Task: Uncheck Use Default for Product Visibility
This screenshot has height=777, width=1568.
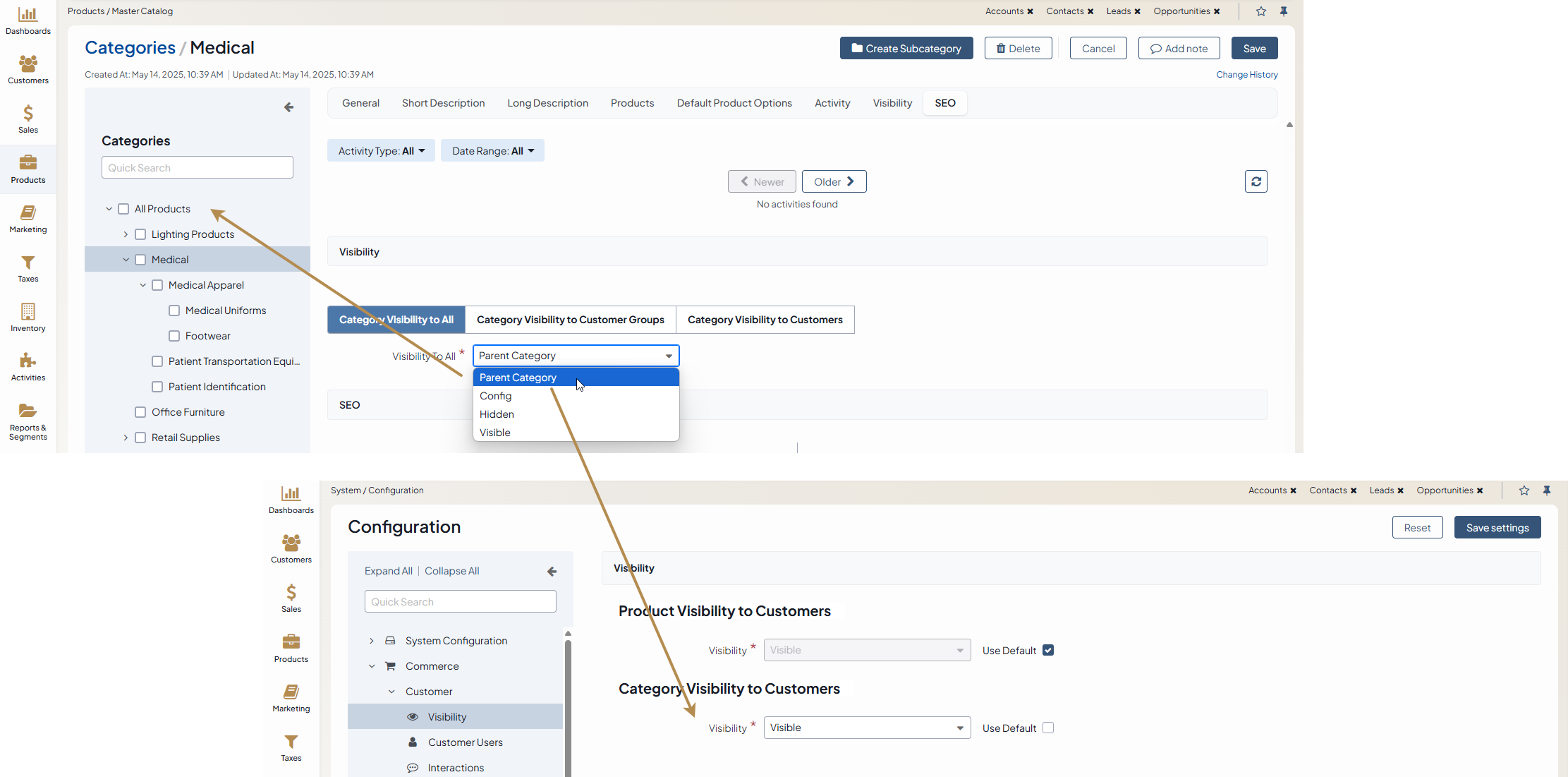Action: tap(1047, 650)
